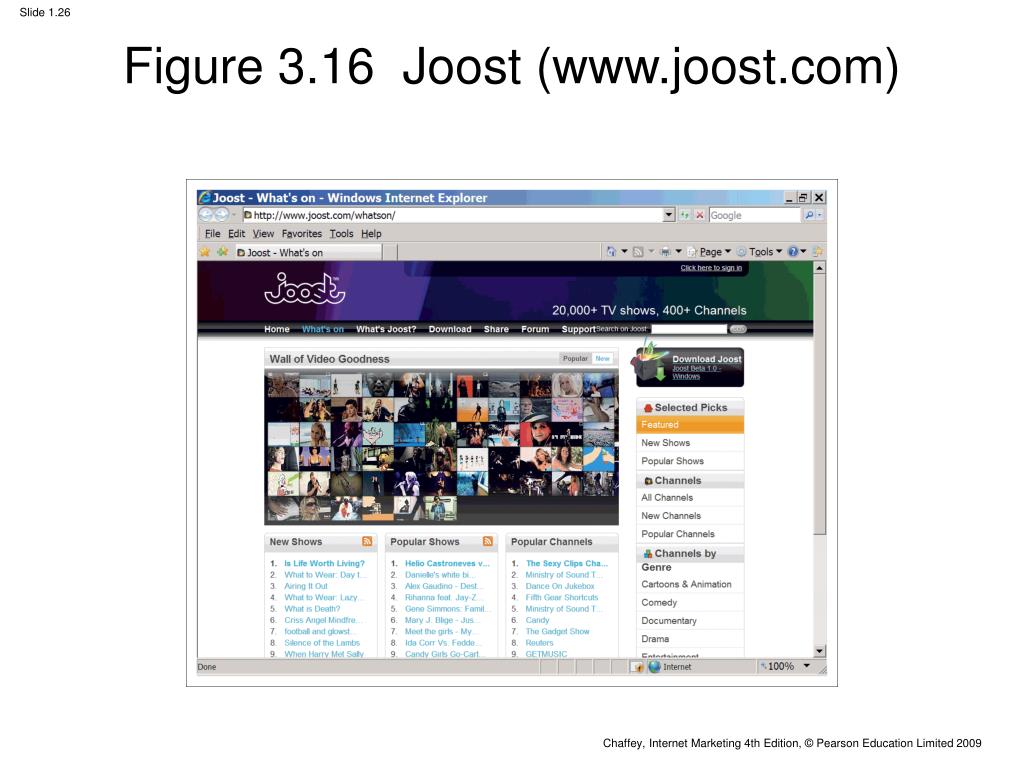Screen dimensions: 1024x768
Task: Open 'Helio Castroneves v...' show
Action: (447, 563)
